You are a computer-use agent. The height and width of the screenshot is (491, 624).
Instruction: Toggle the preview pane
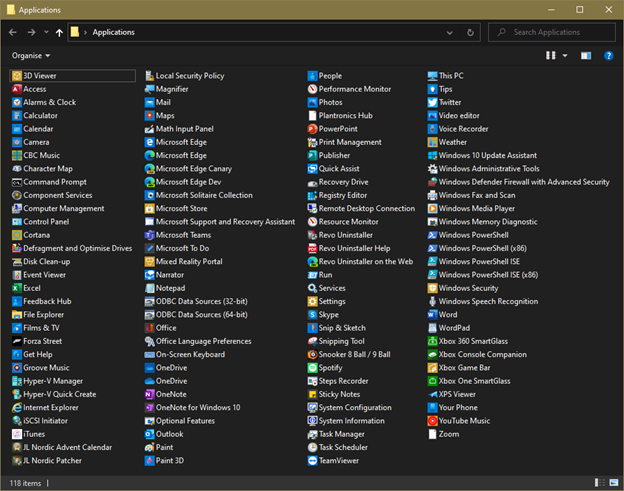[x=586, y=56]
